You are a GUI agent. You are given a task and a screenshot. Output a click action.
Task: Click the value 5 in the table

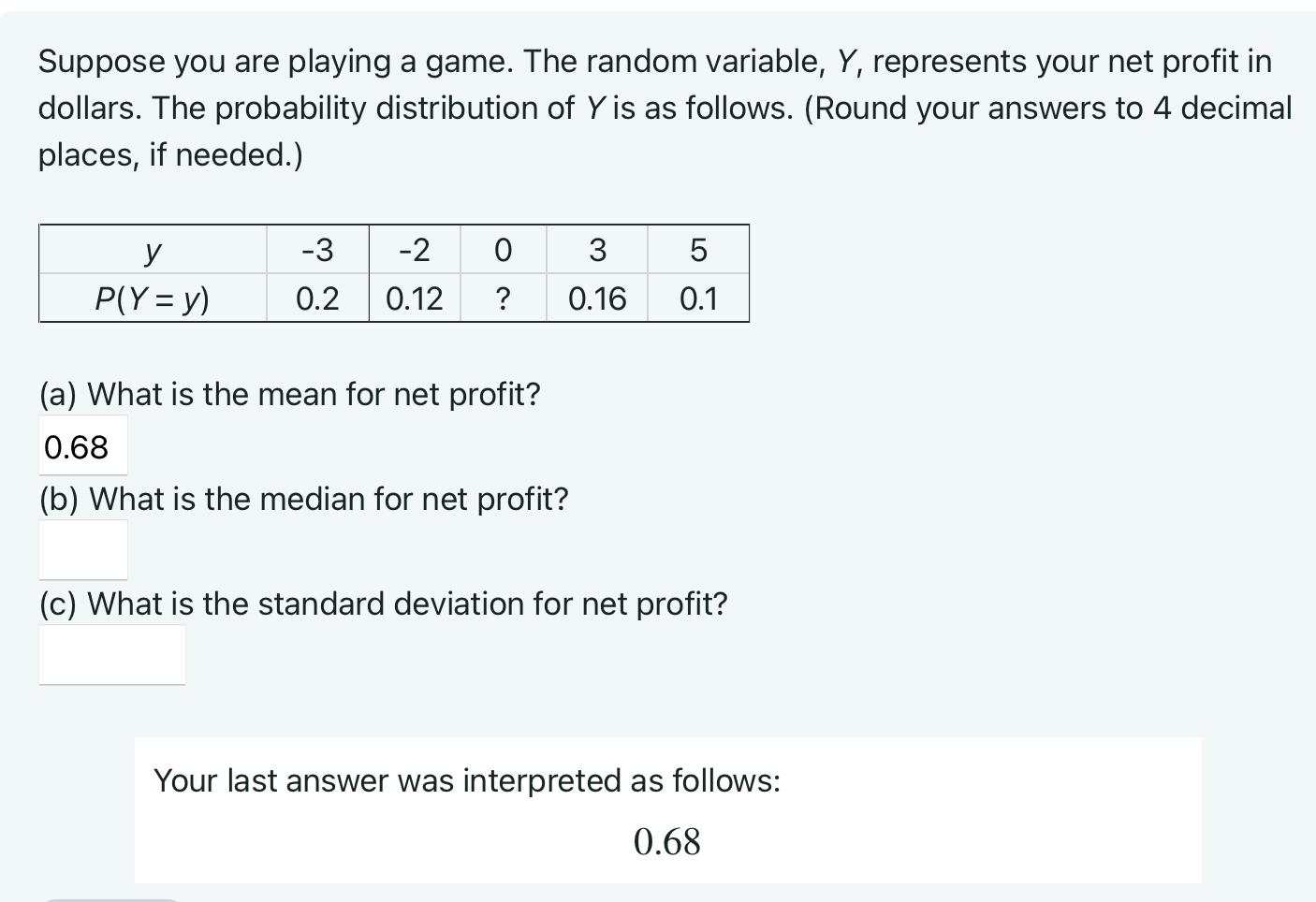pos(698,249)
